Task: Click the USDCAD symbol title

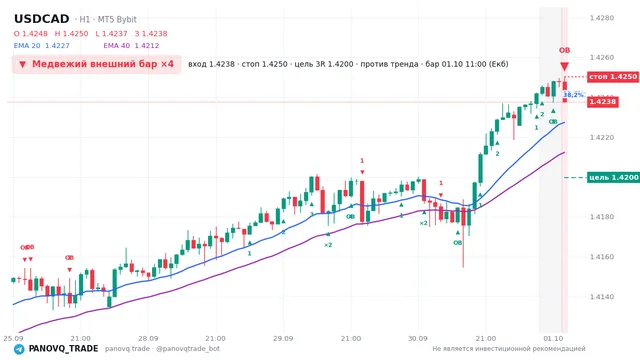Action: click(42, 19)
